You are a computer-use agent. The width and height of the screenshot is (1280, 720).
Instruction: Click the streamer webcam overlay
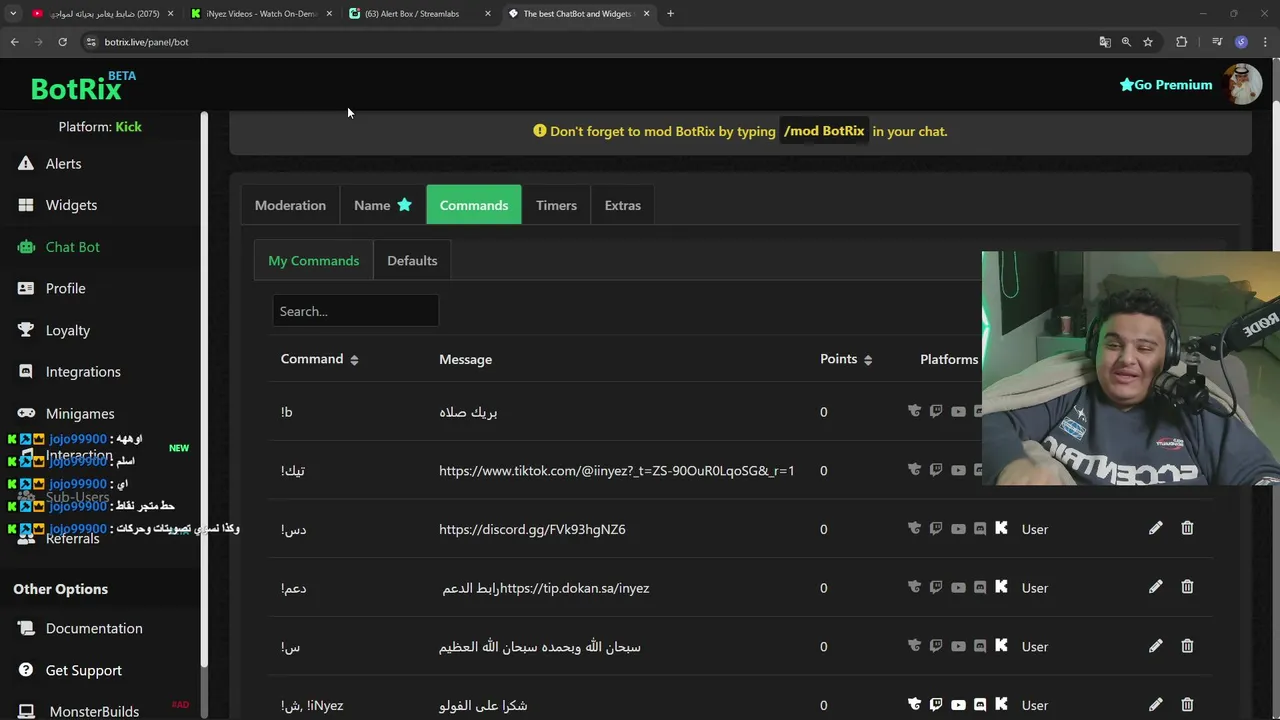pos(1131,368)
